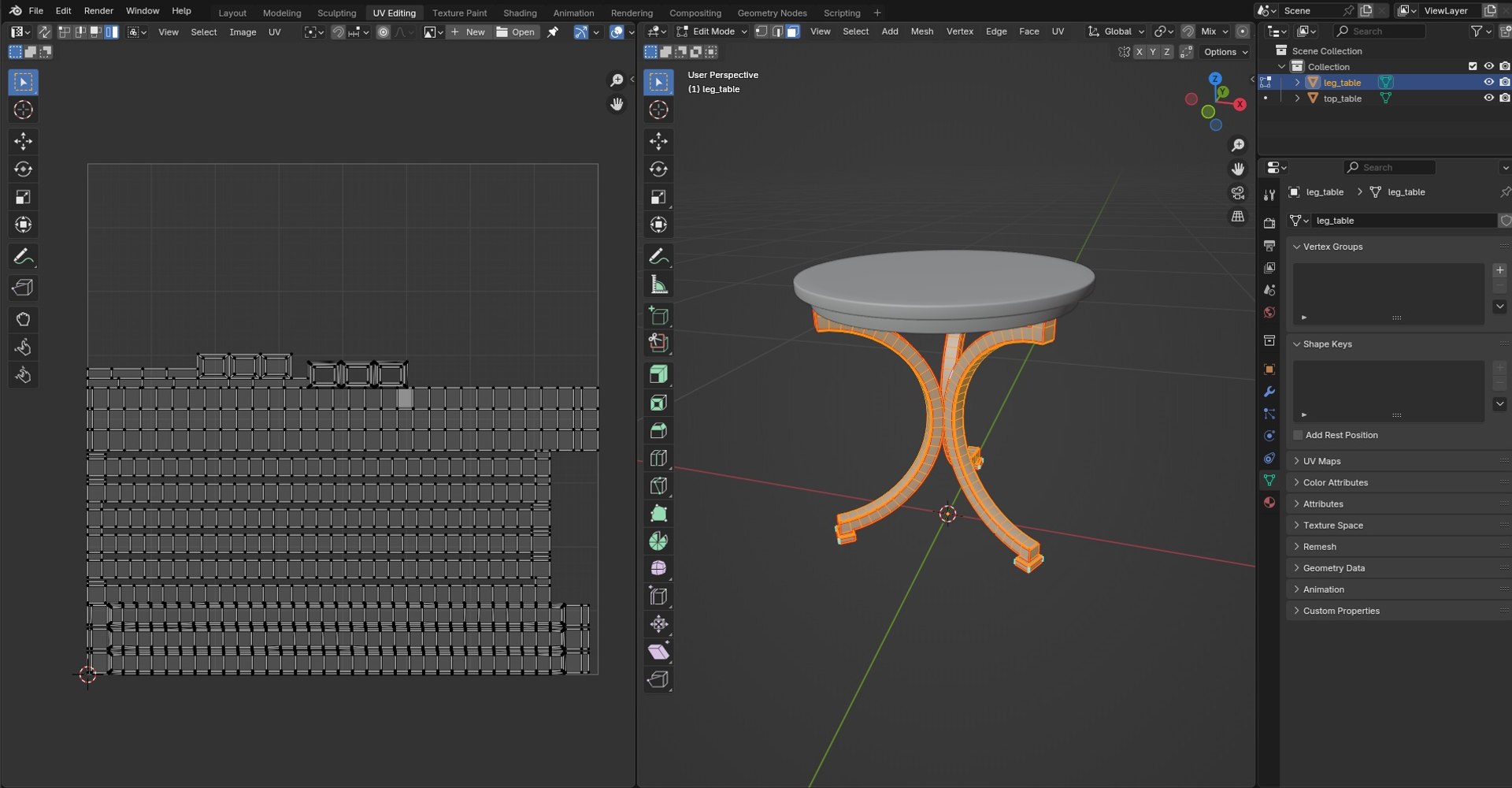Click New image button in UV editor
The image size is (1512, 788).
[468, 32]
